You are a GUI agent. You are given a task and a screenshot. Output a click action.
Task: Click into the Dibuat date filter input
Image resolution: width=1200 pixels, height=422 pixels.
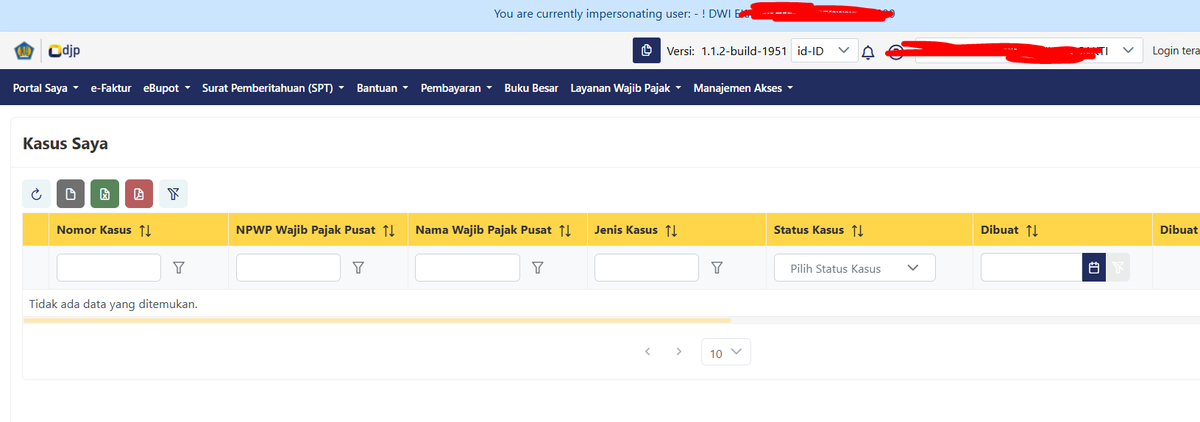coord(1032,268)
